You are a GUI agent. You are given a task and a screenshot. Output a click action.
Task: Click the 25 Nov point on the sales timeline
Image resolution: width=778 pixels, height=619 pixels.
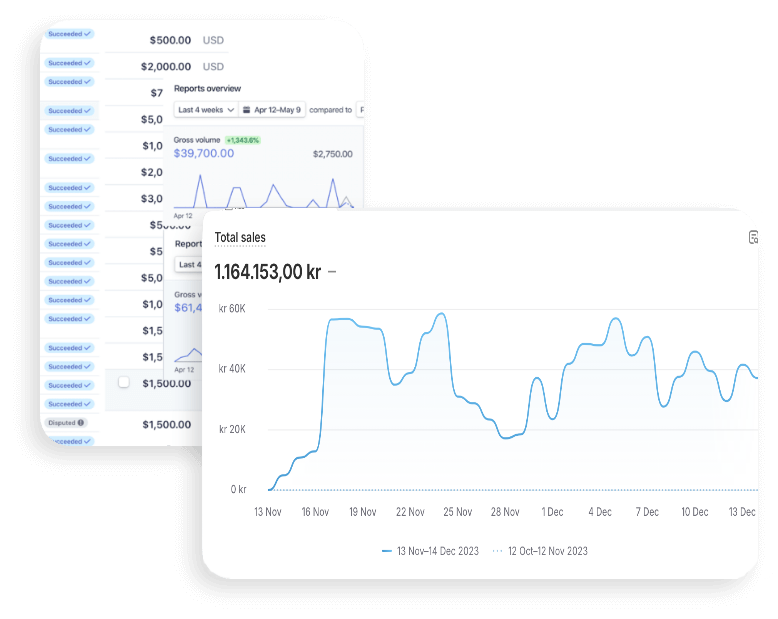pos(457,512)
